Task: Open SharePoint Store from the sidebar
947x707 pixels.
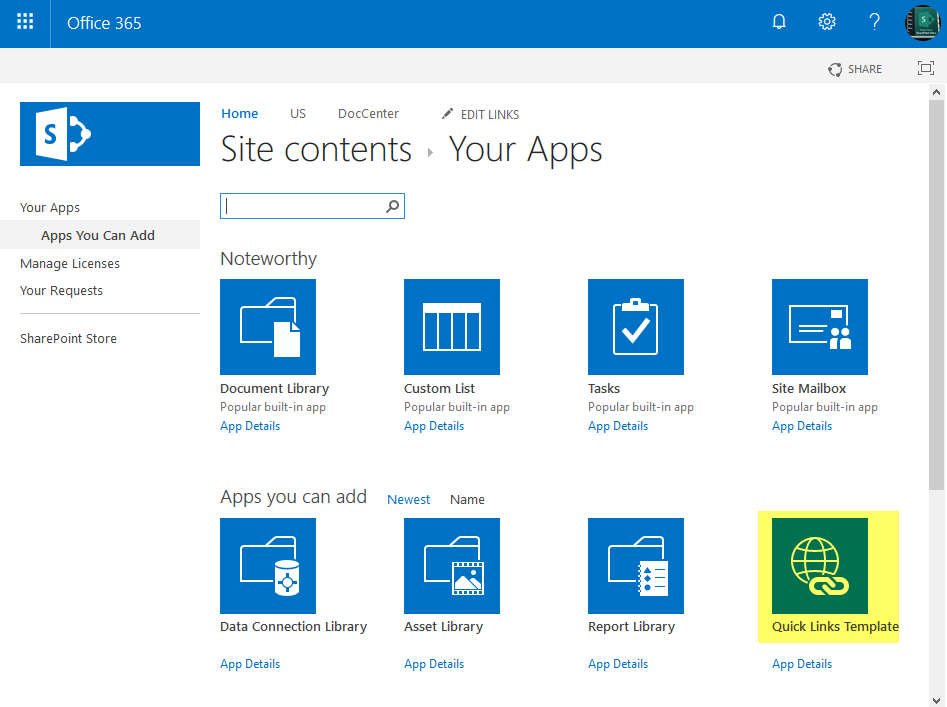Action: coord(68,338)
